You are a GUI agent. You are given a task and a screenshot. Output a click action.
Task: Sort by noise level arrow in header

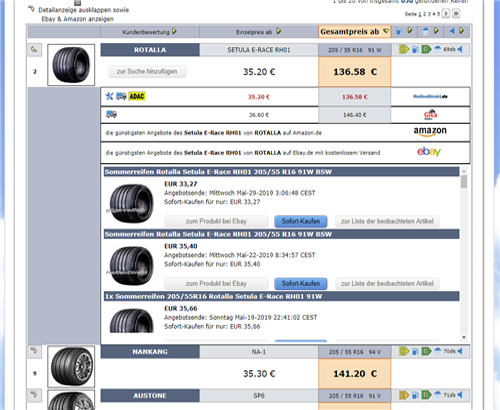coord(461,31)
